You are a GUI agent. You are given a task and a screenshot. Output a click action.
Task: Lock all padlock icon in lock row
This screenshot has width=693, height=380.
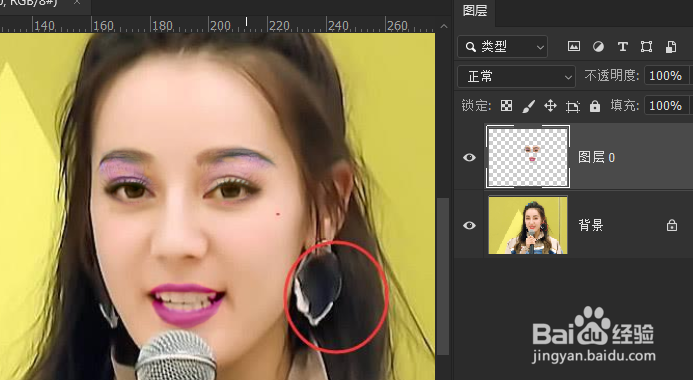(x=595, y=106)
